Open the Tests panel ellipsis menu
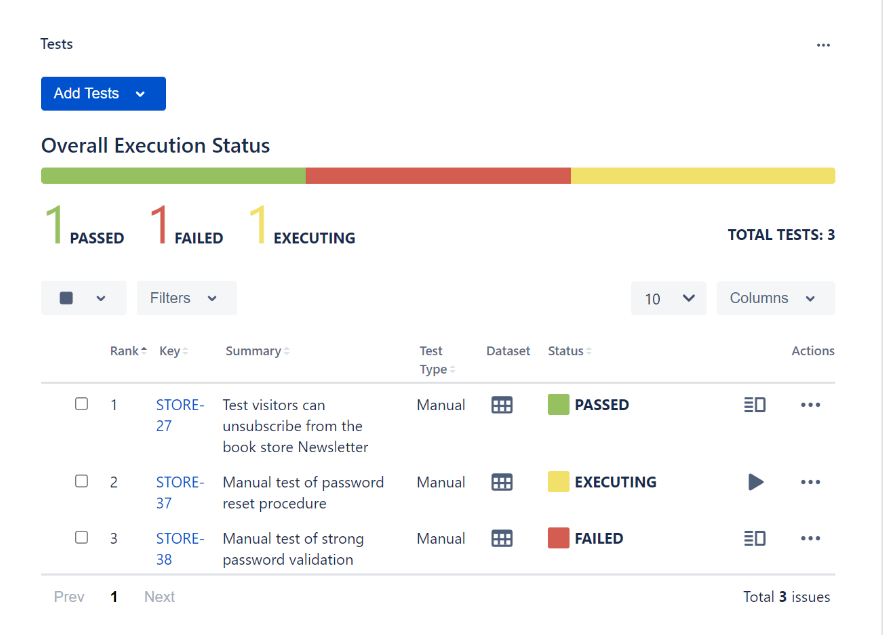The width and height of the screenshot is (883, 635). point(823,44)
